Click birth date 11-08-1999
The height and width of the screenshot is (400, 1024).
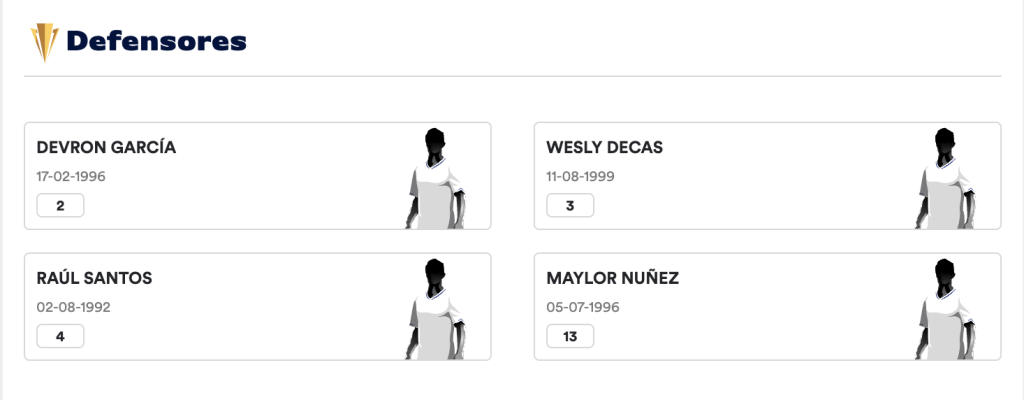pos(580,177)
